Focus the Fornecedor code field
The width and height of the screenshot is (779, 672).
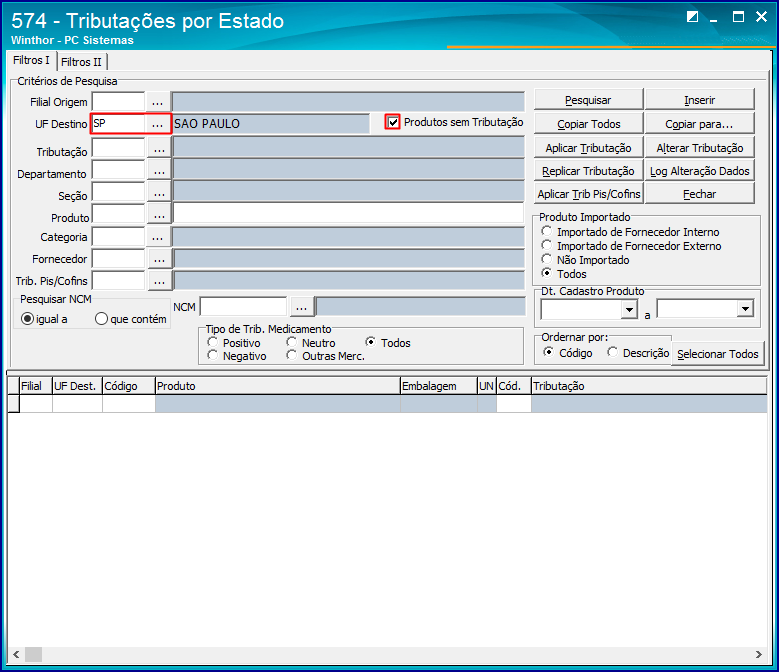coord(118,259)
